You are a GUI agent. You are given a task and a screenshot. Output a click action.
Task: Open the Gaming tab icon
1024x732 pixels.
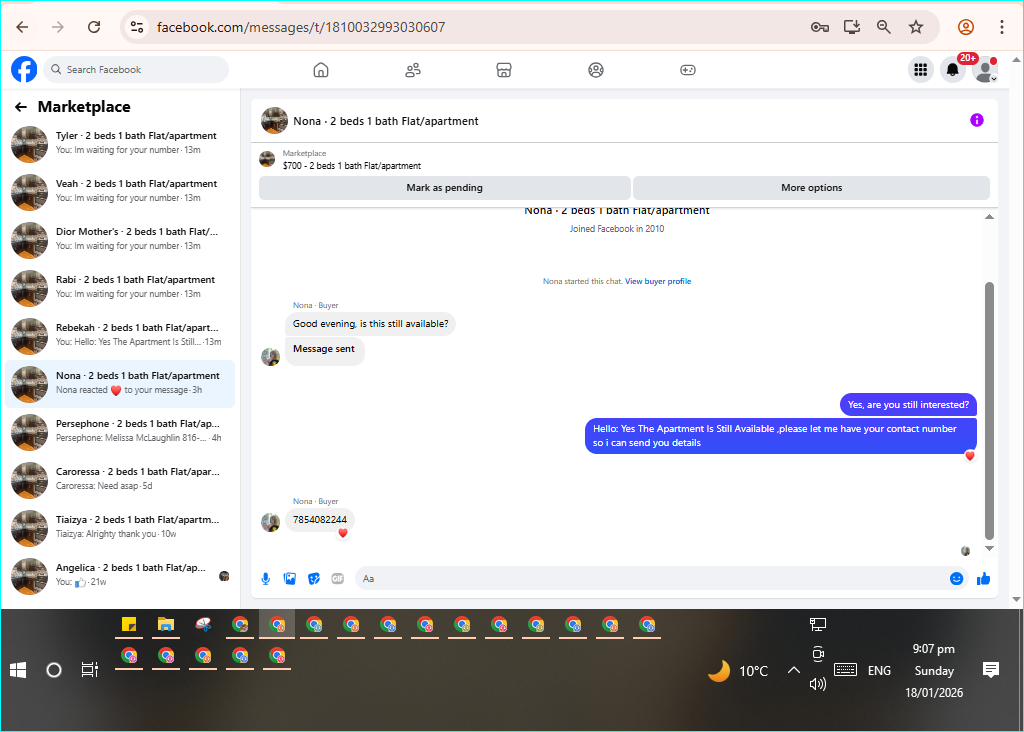coord(688,70)
